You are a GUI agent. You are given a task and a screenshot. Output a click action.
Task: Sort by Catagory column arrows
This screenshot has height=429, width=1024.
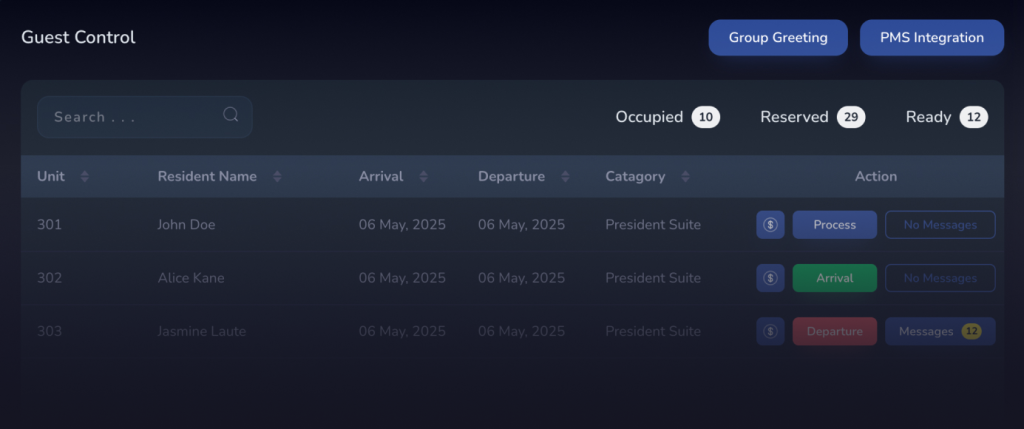tap(685, 176)
